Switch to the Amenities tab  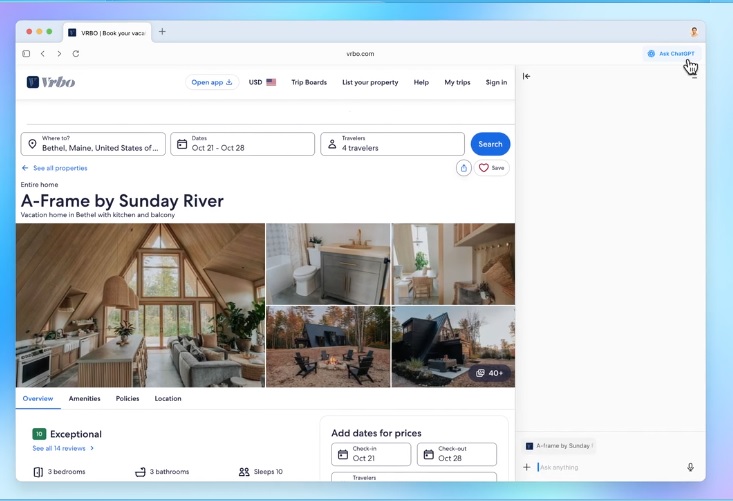tap(85, 399)
